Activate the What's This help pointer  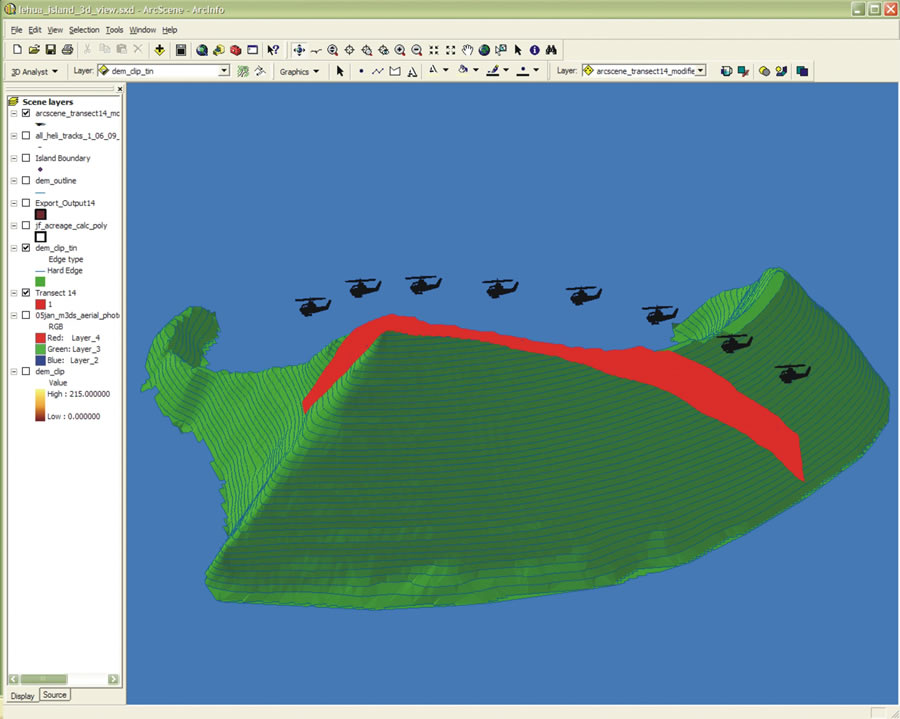pyautogui.click(x=273, y=50)
